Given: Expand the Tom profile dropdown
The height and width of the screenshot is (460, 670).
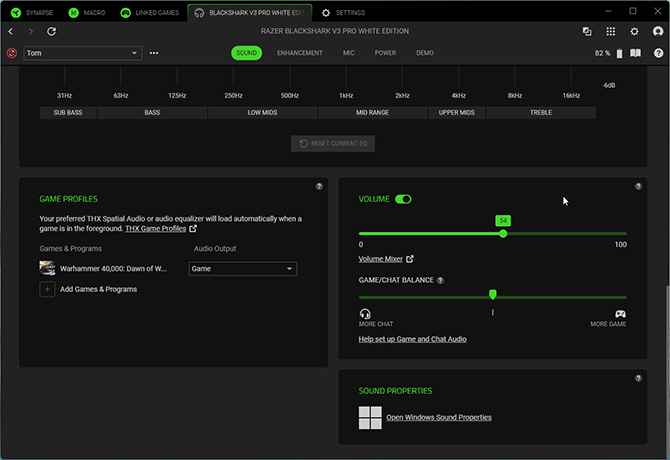Looking at the screenshot, I should pos(82,53).
